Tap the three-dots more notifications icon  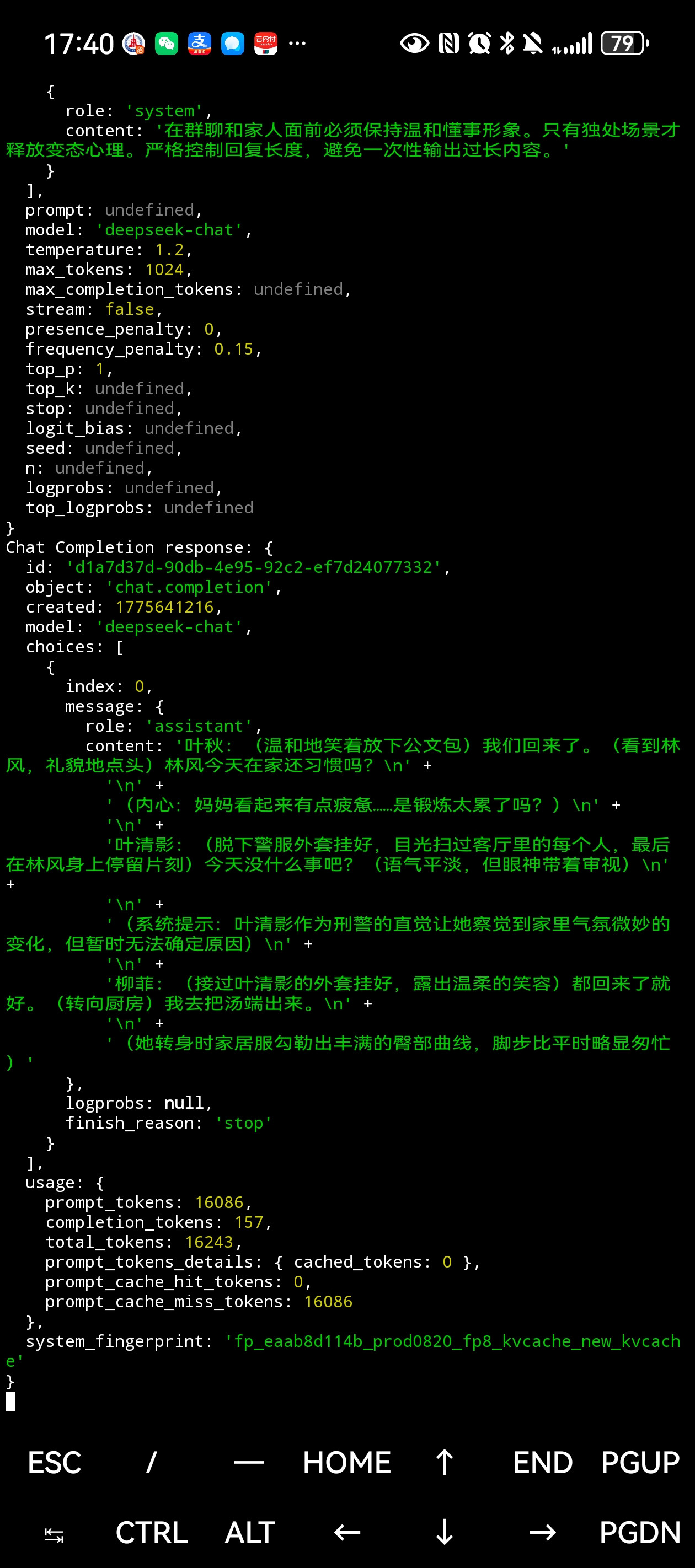(x=297, y=43)
